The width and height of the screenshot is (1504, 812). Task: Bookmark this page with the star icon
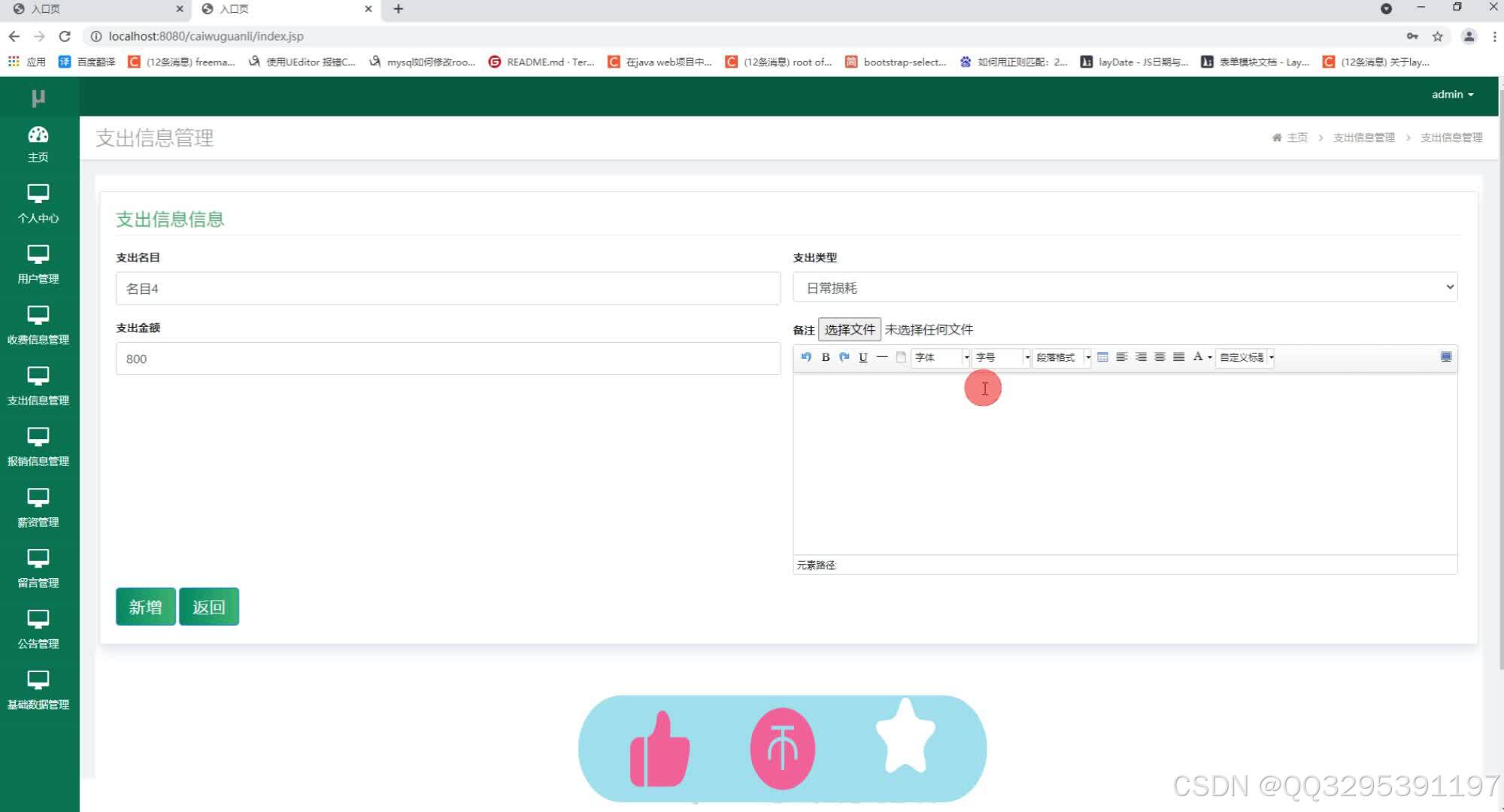point(1437,36)
